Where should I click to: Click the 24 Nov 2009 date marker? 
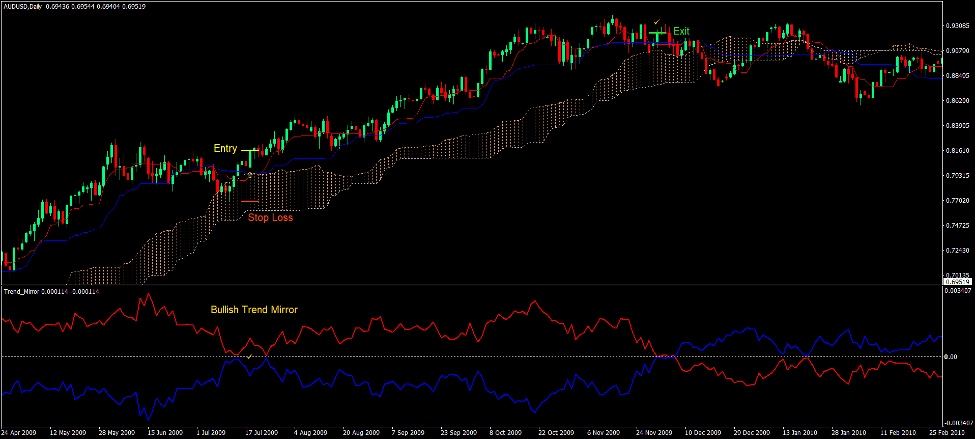tap(652, 433)
